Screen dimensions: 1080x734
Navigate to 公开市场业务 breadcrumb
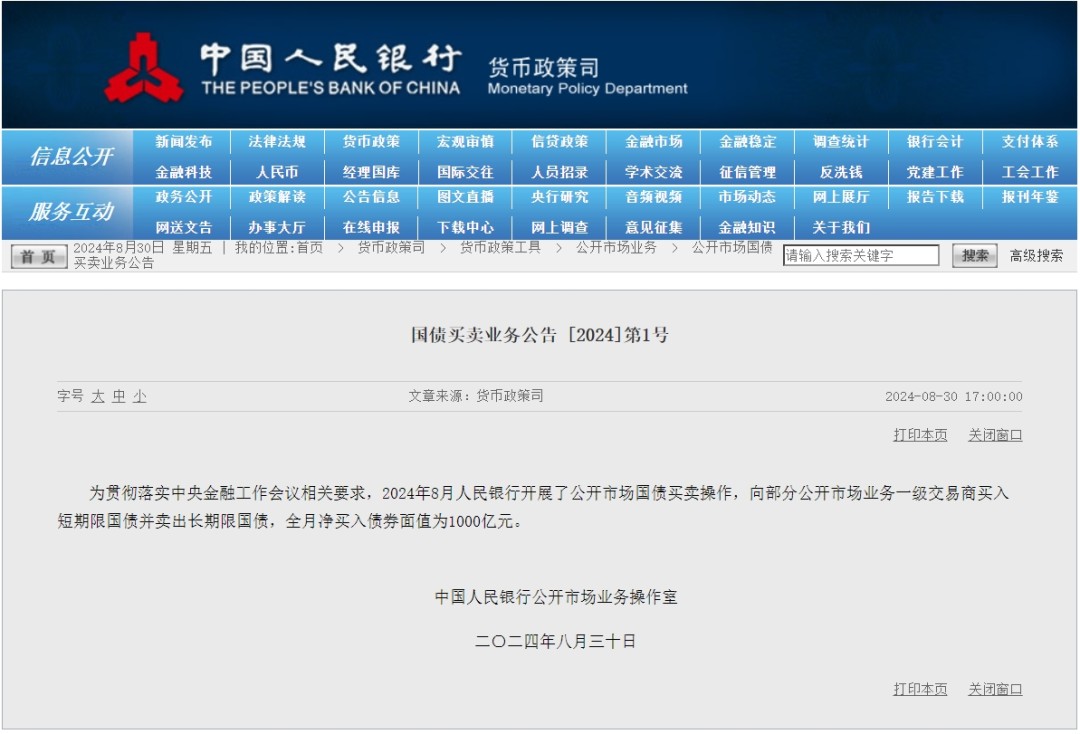616,247
